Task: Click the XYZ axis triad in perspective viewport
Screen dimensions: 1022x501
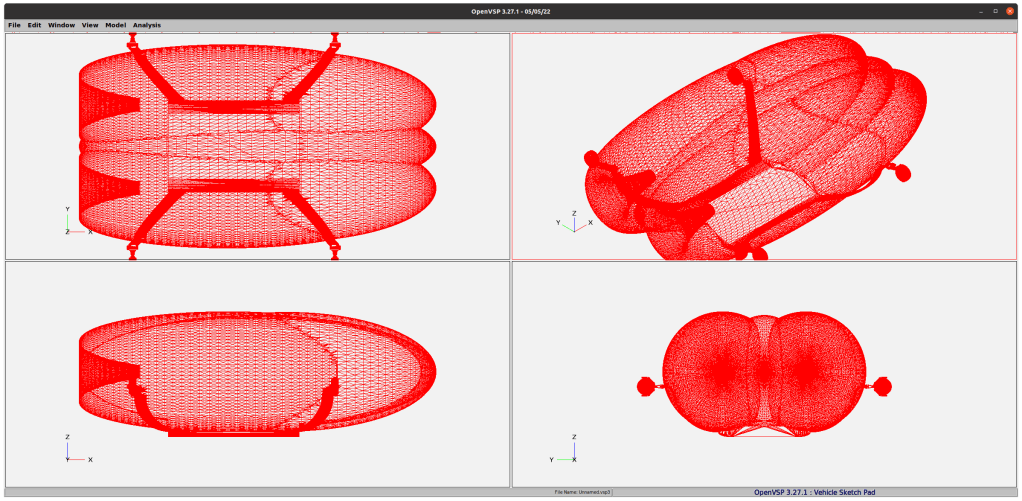Action: point(573,222)
